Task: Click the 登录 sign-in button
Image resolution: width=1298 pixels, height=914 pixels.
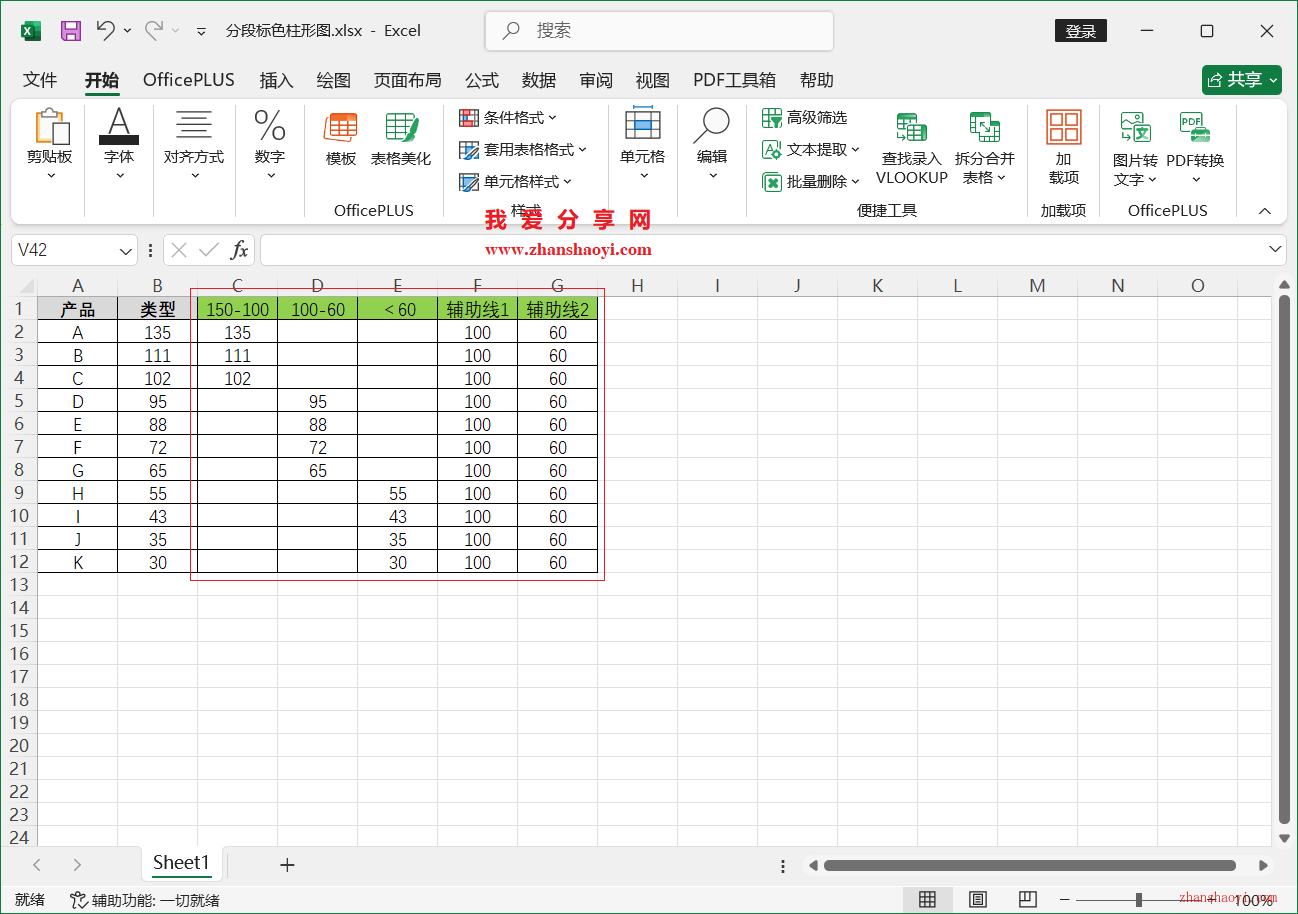Action: tap(1080, 30)
